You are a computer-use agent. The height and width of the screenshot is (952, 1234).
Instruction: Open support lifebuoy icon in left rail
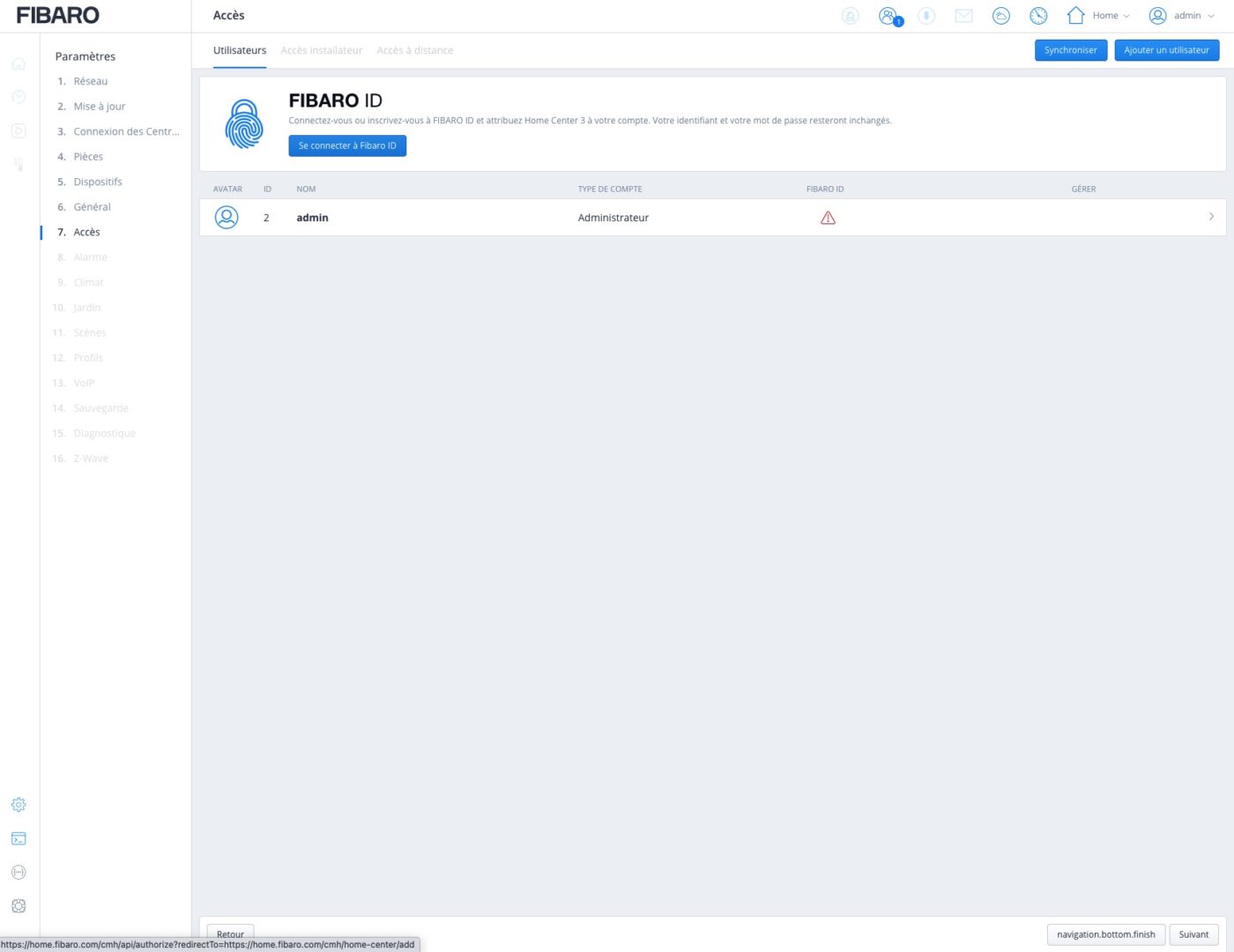pos(19,905)
